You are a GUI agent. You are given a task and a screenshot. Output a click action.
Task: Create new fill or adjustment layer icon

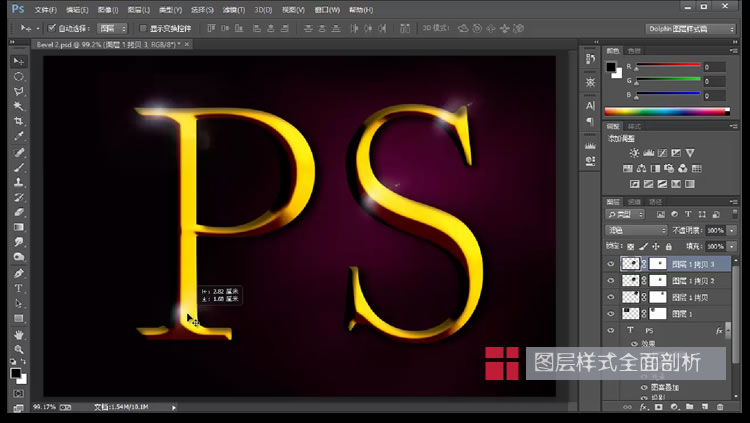click(x=674, y=407)
